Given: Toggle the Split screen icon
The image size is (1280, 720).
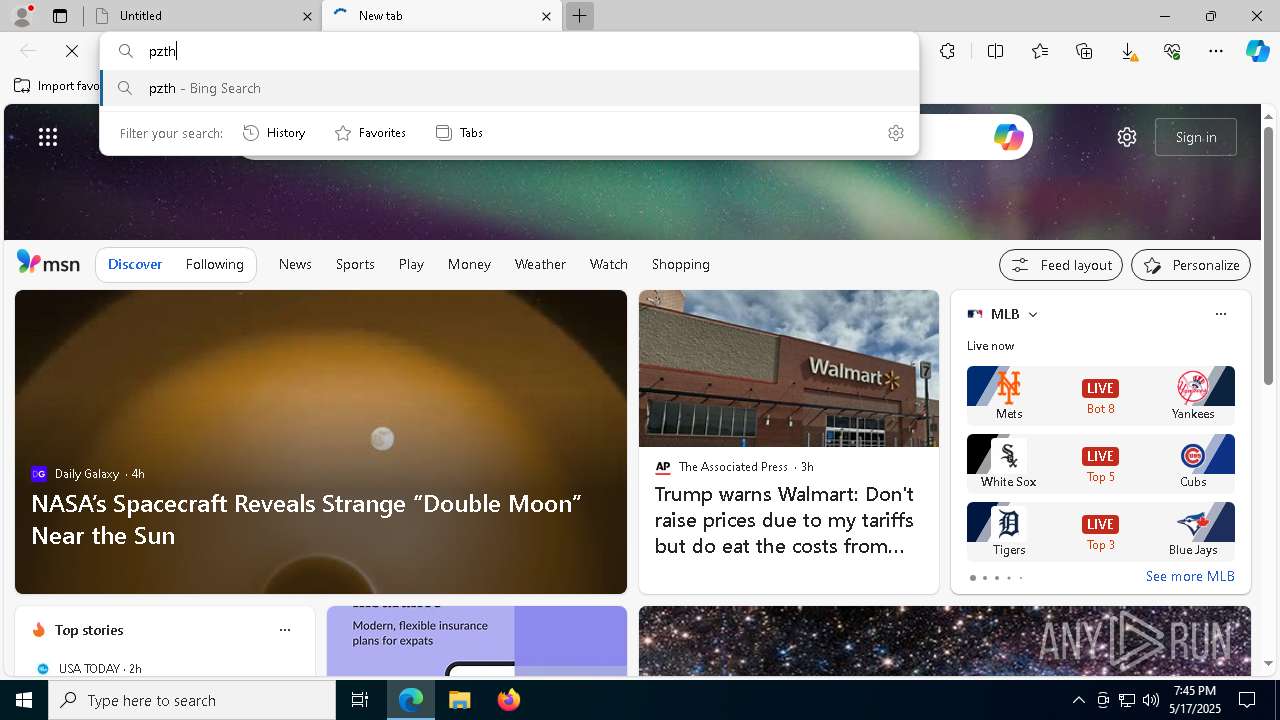Looking at the screenshot, I should [x=995, y=51].
